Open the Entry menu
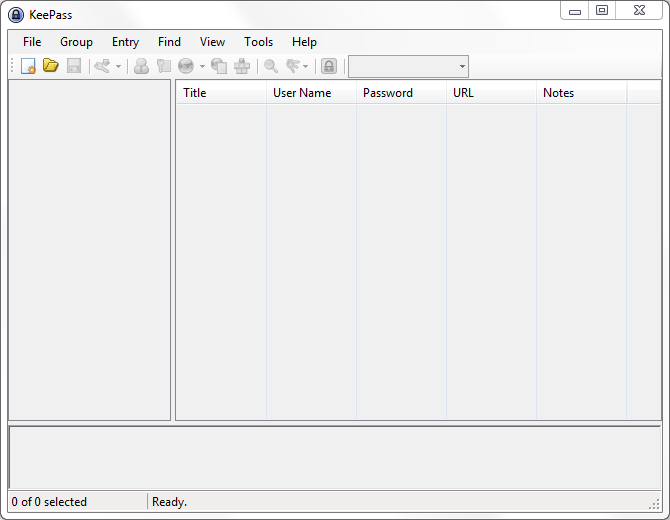Viewport: 670px width, 520px height. [x=126, y=42]
